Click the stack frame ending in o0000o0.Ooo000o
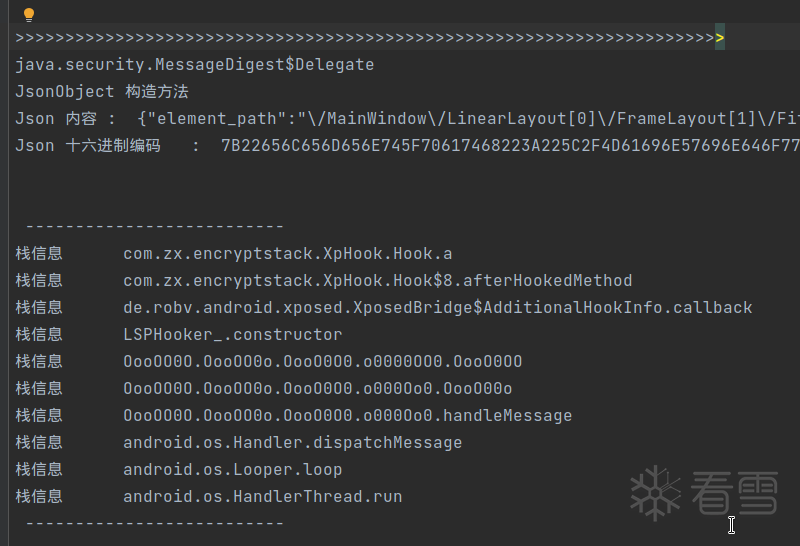Screen dimensions: 800x546 point(317,389)
